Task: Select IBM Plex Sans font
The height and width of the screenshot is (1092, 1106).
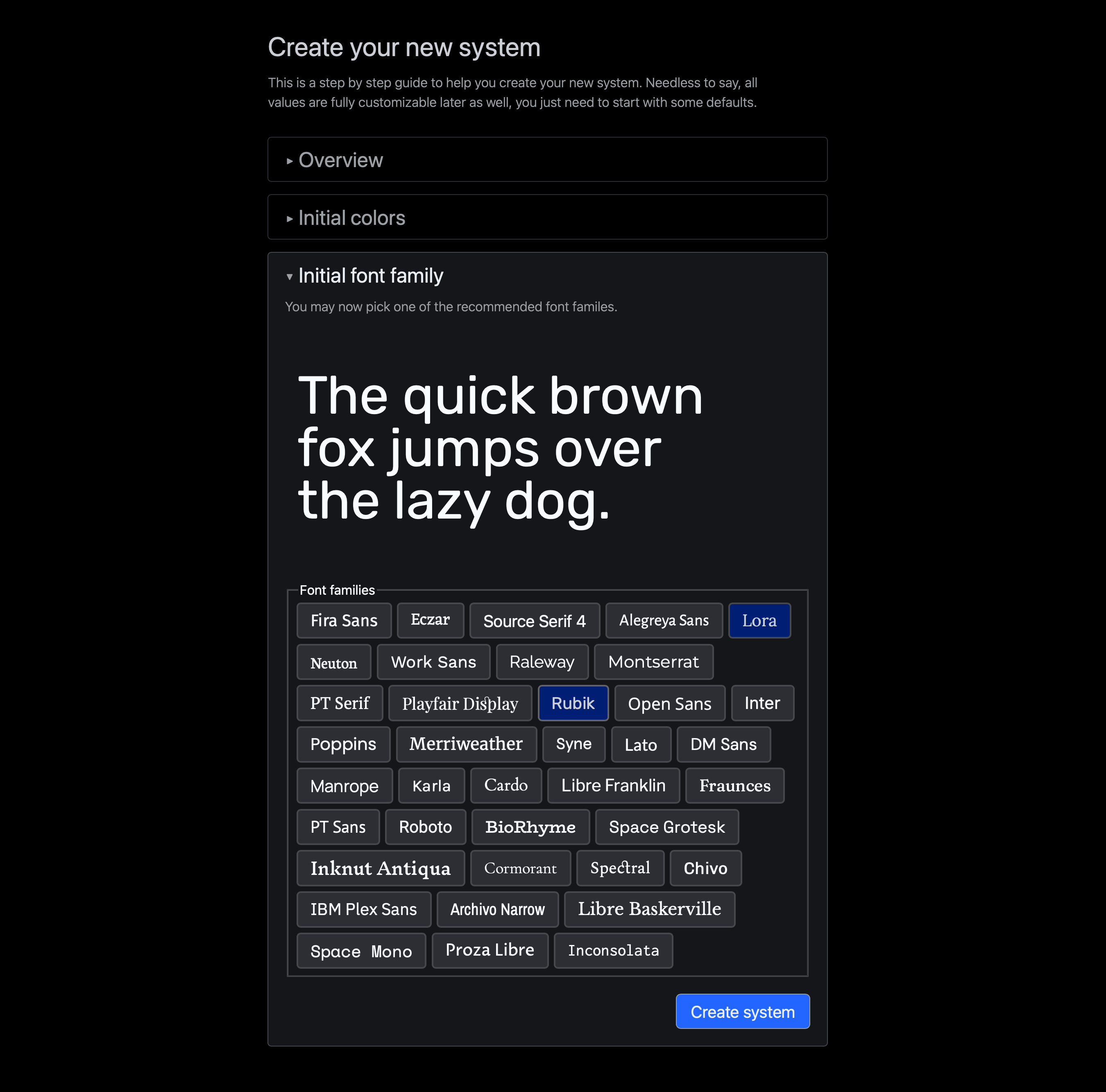Action: tap(363, 909)
